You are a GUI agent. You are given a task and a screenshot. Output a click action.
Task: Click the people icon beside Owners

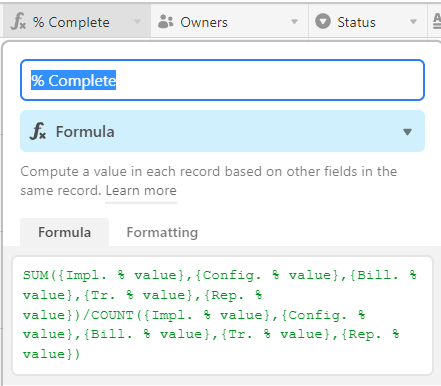tap(165, 21)
